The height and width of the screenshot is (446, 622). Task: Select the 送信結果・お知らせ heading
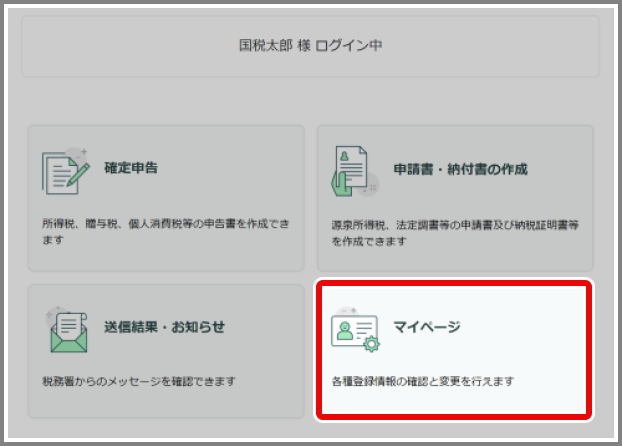click(x=164, y=327)
